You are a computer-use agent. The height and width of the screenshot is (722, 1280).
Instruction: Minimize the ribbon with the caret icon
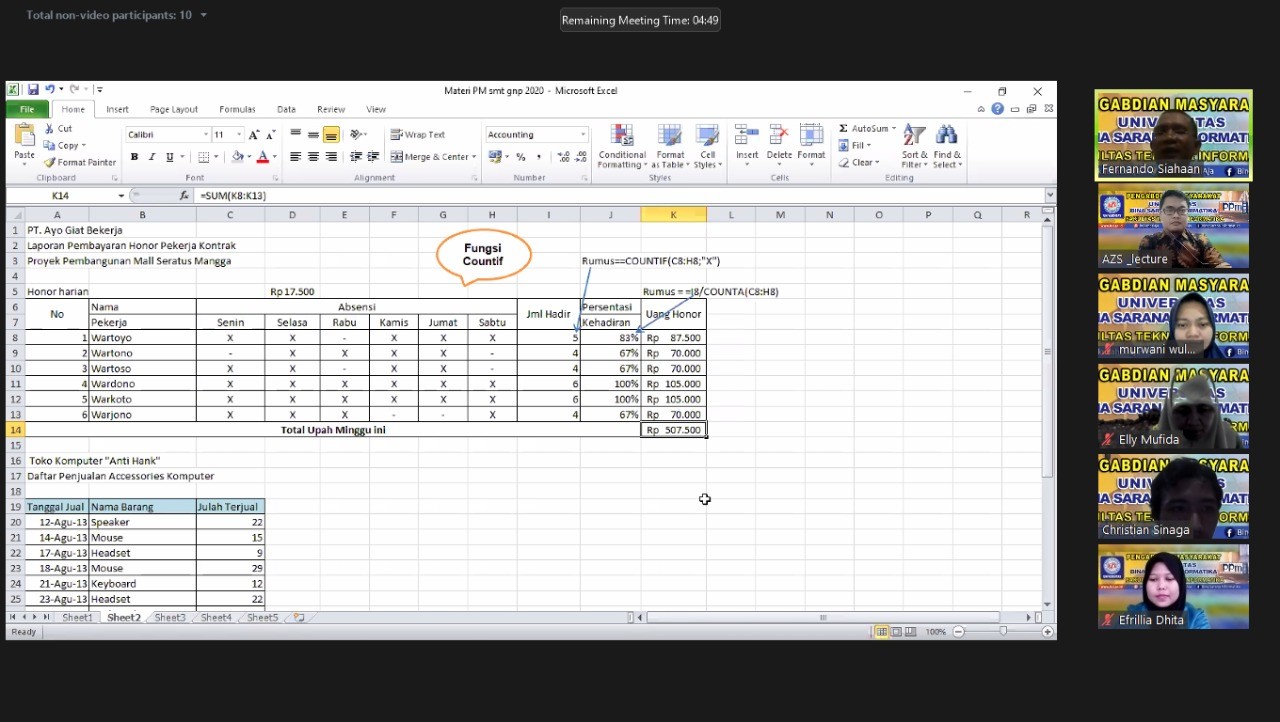[981, 109]
